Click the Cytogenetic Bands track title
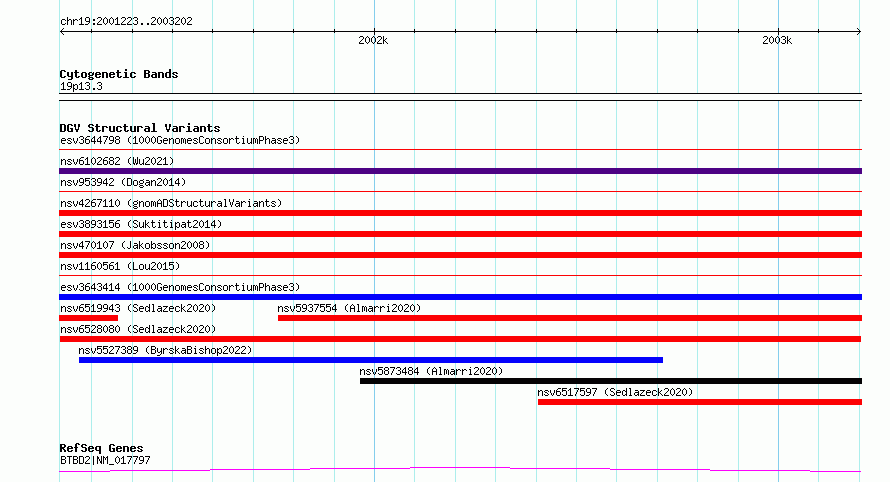 click(119, 74)
